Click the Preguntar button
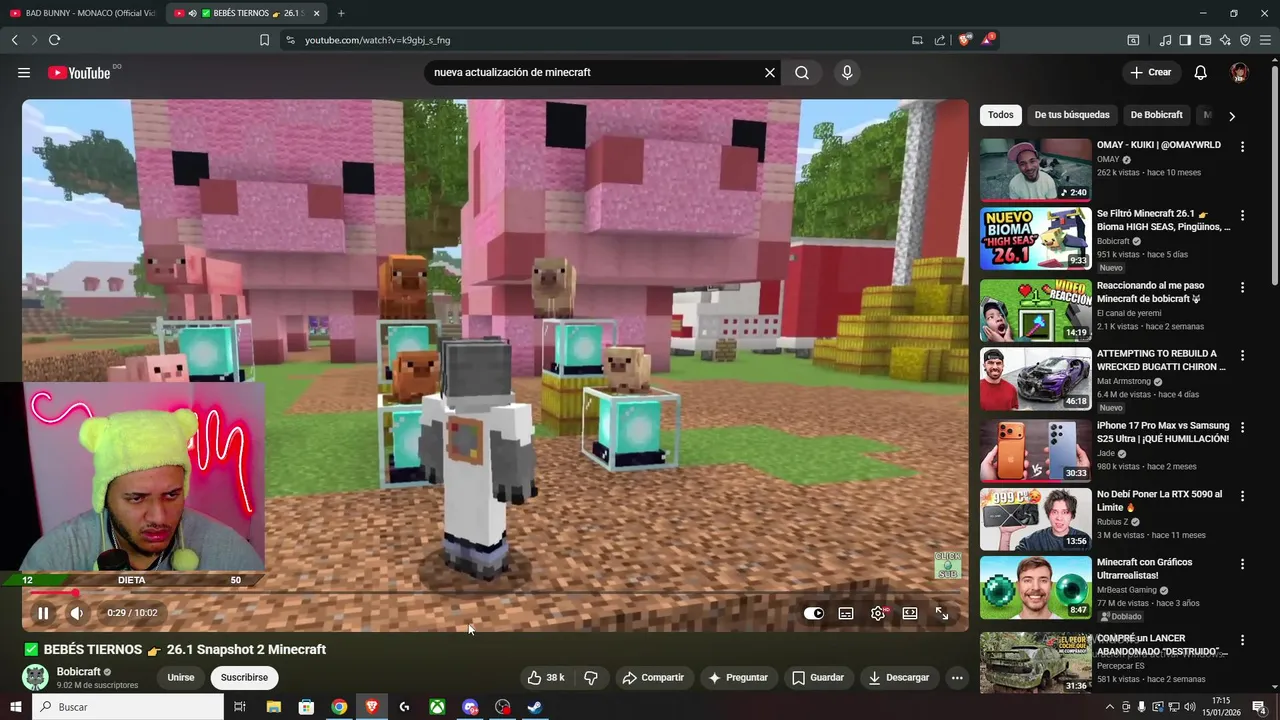The image size is (1280, 720). pyautogui.click(x=738, y=677)
